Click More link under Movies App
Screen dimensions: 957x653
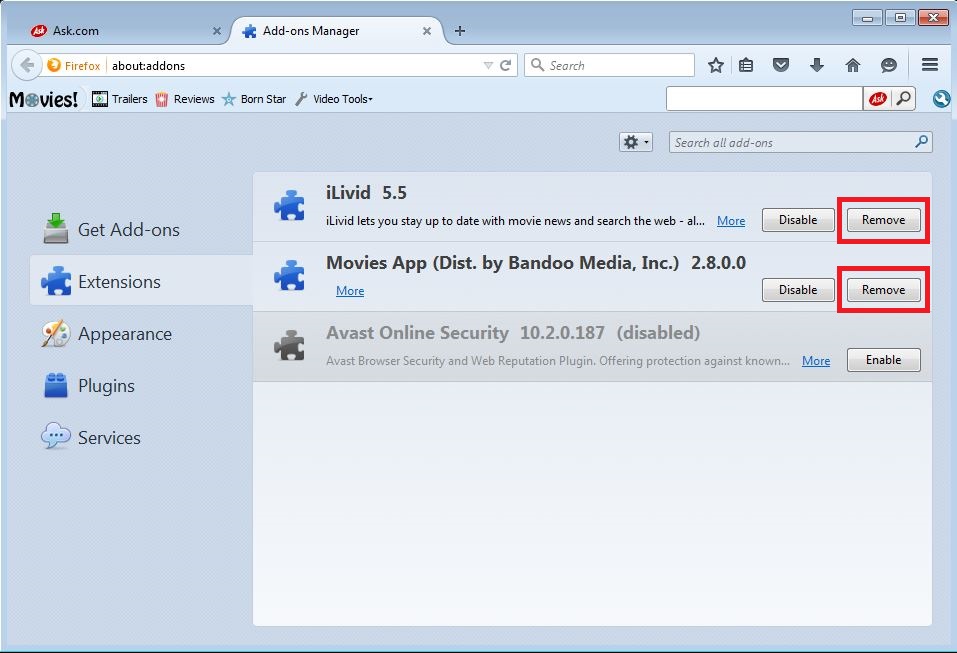(350, 291)
